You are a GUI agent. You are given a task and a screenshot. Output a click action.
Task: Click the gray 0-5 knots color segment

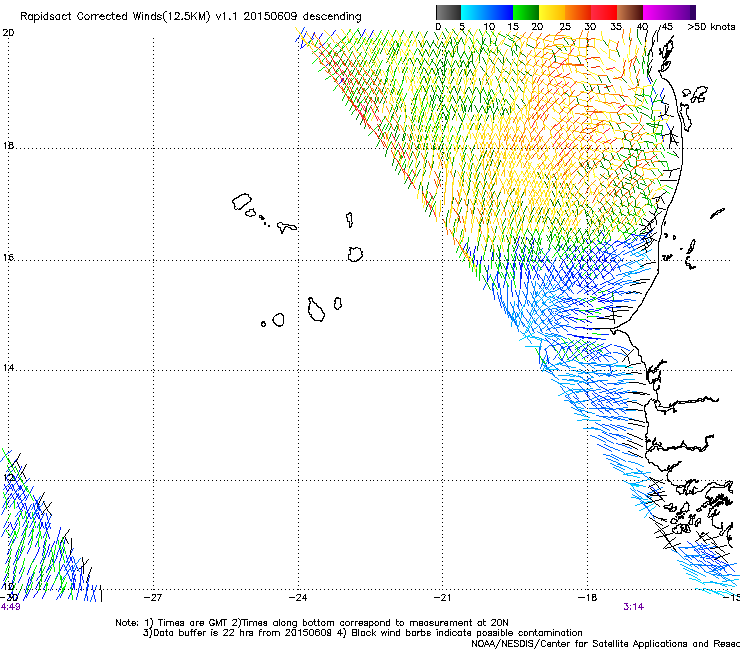[x=448, y=12]
